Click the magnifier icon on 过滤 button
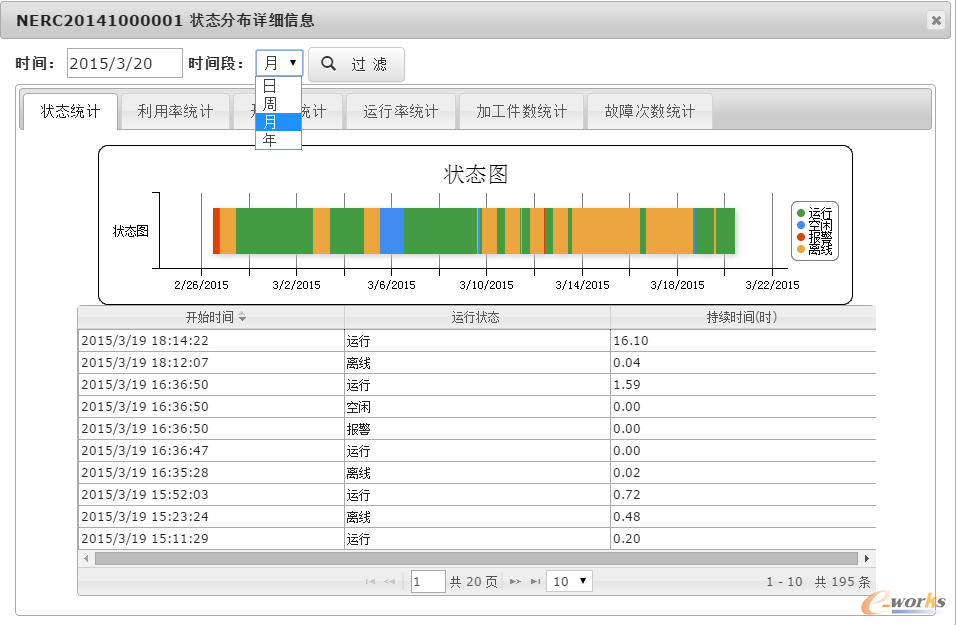The height and width of the screenshot is (625, 956). click(328, 63)
